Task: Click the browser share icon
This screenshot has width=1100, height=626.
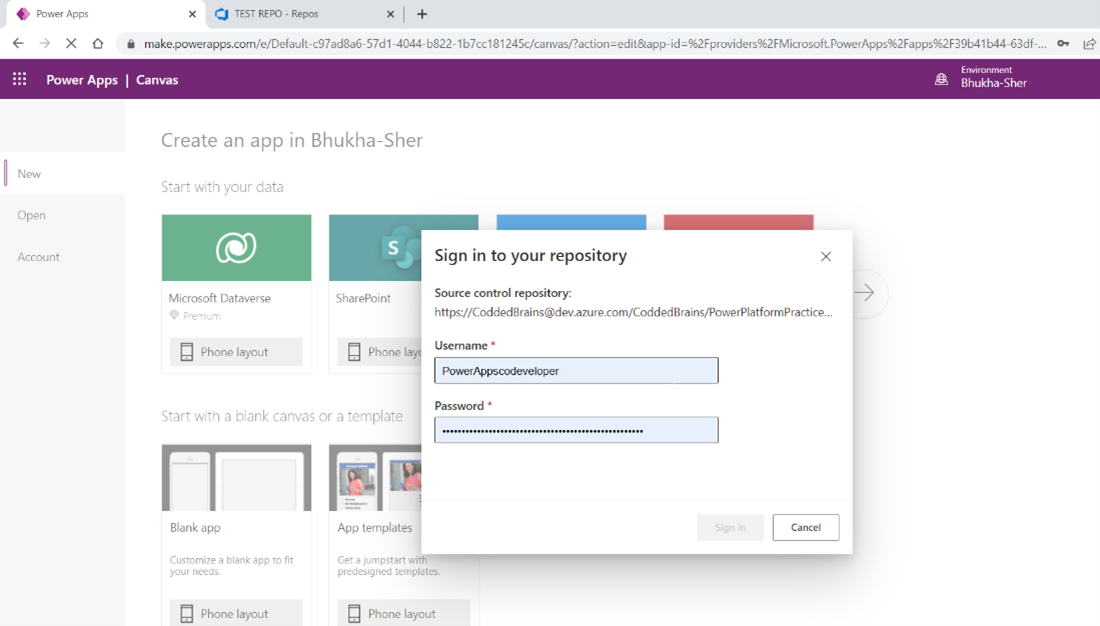Action: 1090,44
